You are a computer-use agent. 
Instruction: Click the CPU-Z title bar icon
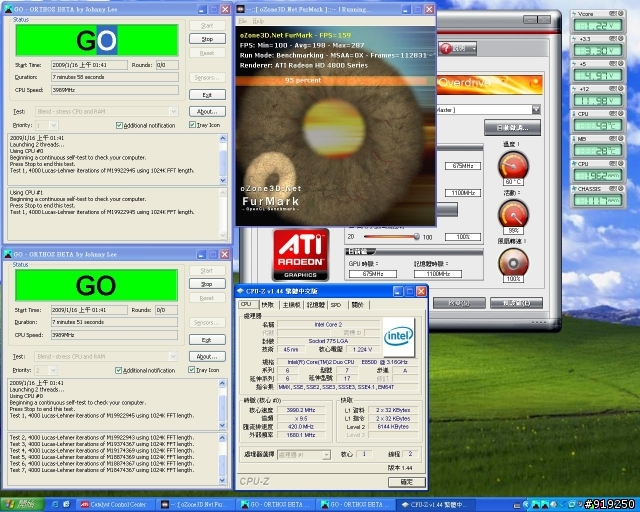point(240,291)
